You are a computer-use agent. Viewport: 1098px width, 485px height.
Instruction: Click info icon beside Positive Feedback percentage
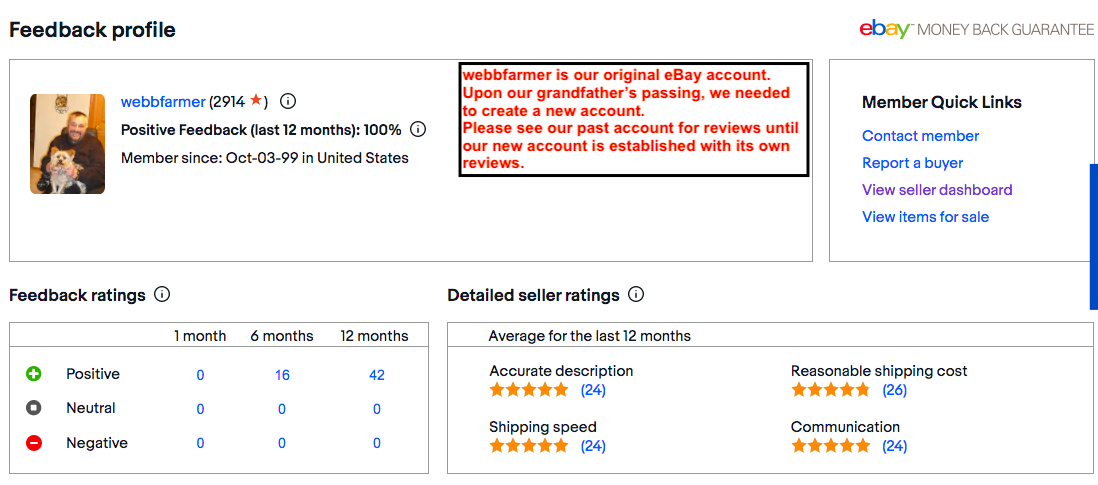click(418, 129)
